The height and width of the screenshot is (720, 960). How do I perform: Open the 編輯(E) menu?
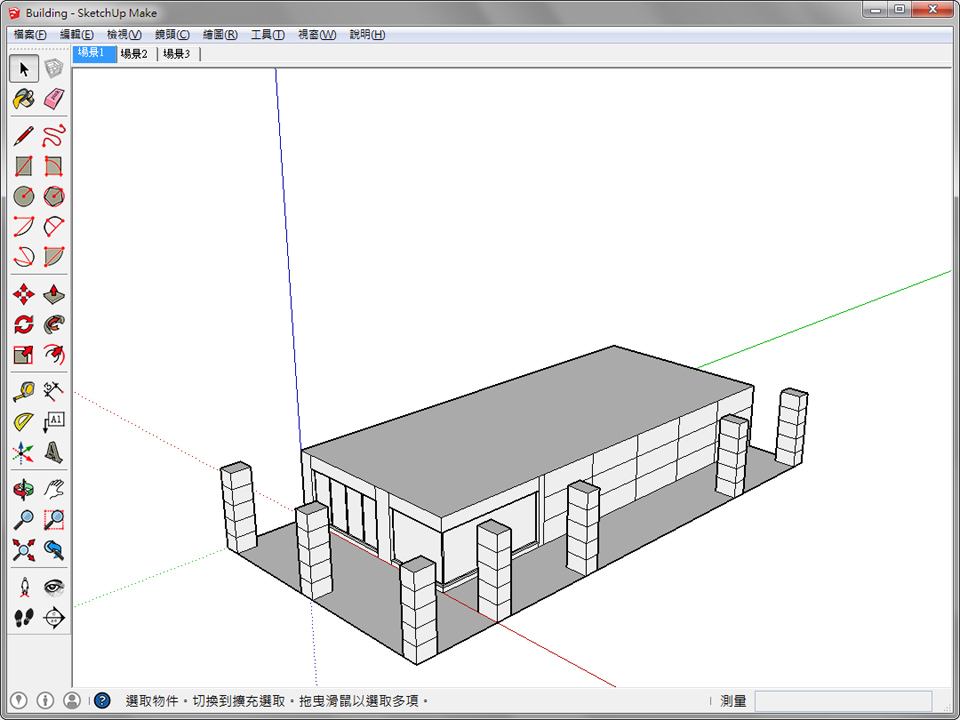click(x=77, y=35)
